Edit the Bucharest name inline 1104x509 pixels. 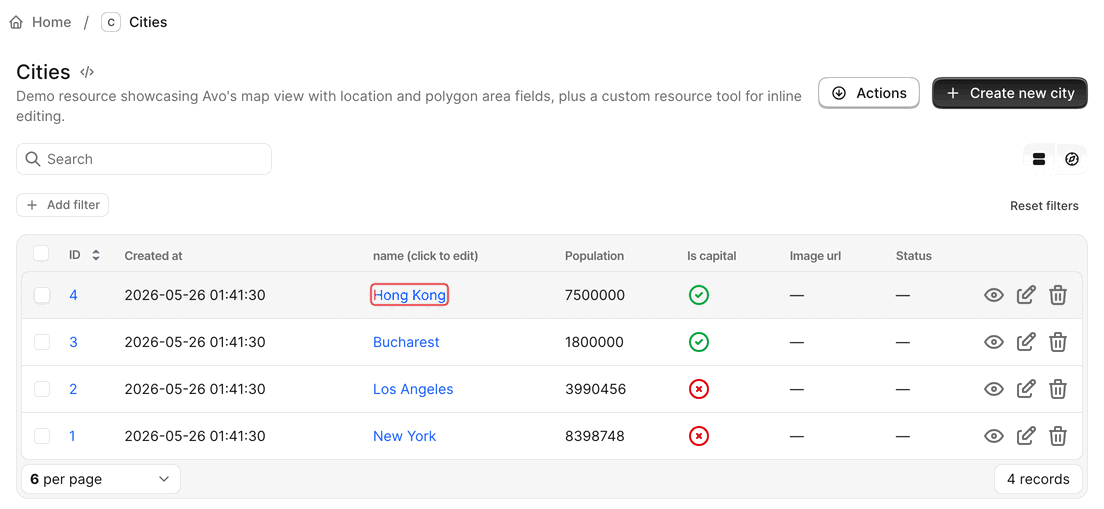click(406, 342)
